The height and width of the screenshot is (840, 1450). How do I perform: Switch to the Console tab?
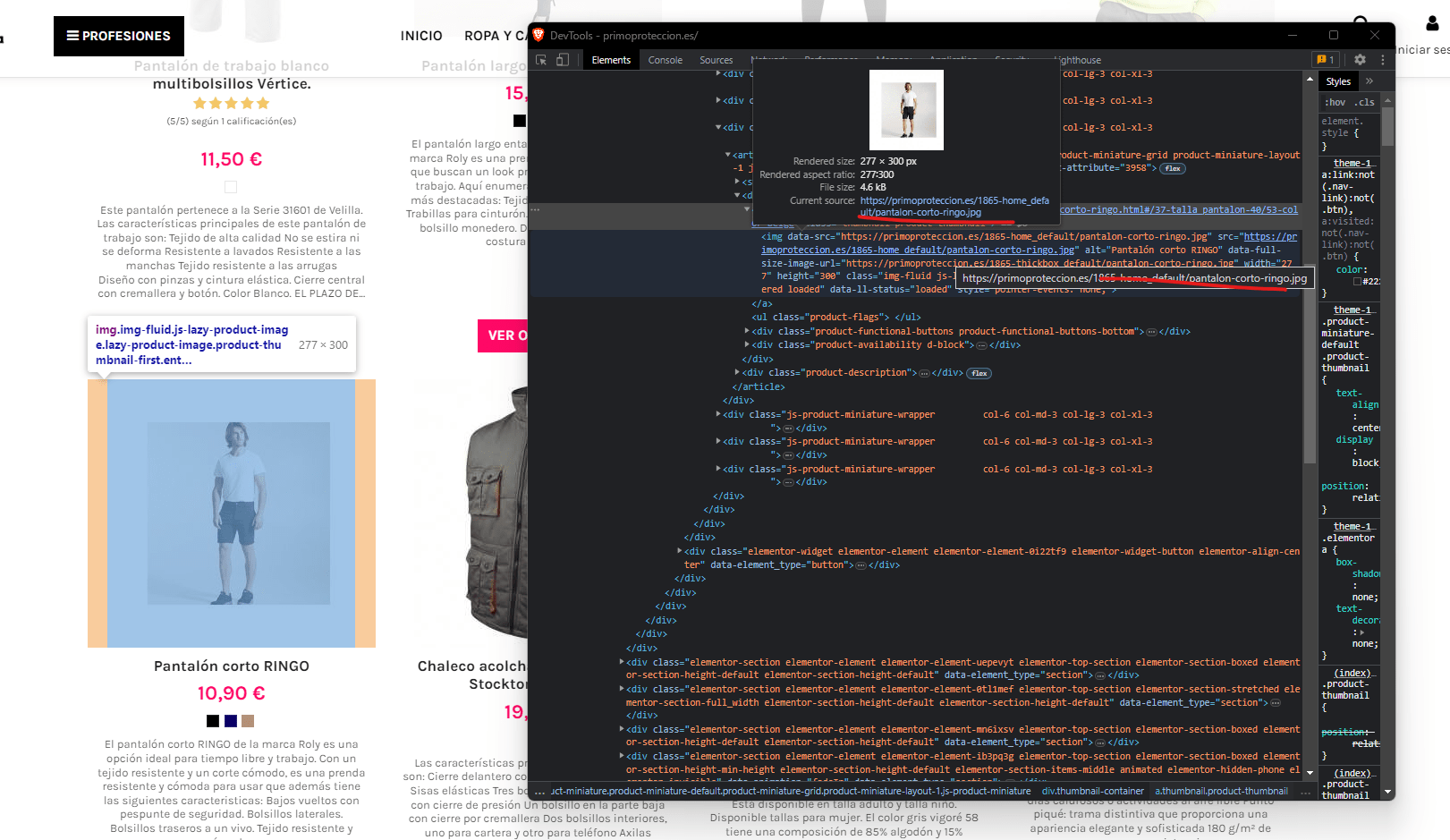coord(666,60)
